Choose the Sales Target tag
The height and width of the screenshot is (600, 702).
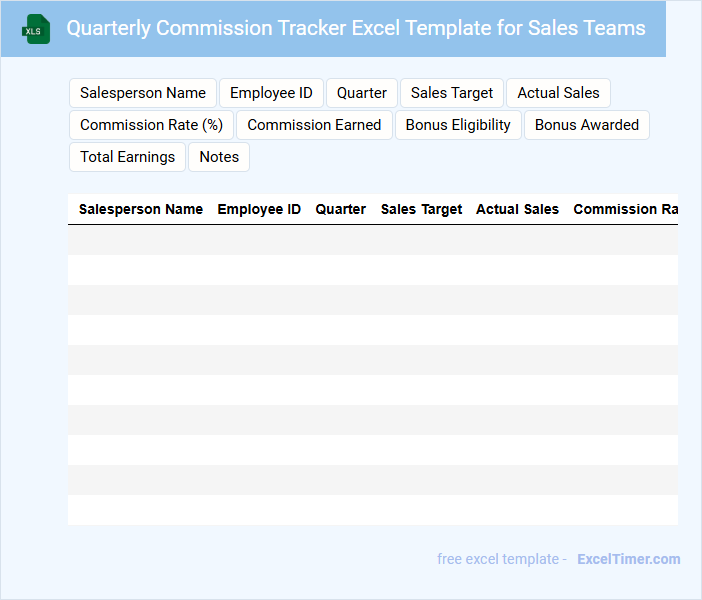[452, 93]
